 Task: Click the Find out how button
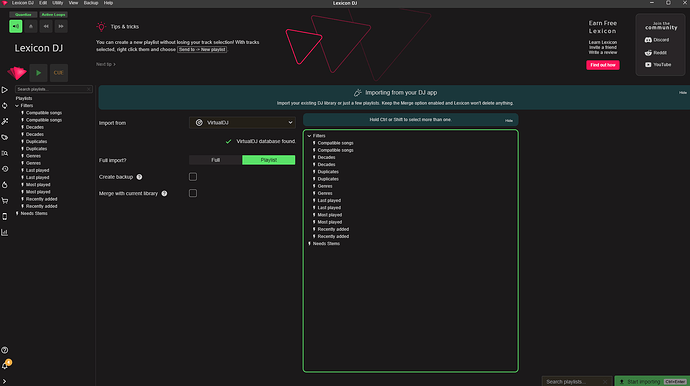click(x=602, y=65)
